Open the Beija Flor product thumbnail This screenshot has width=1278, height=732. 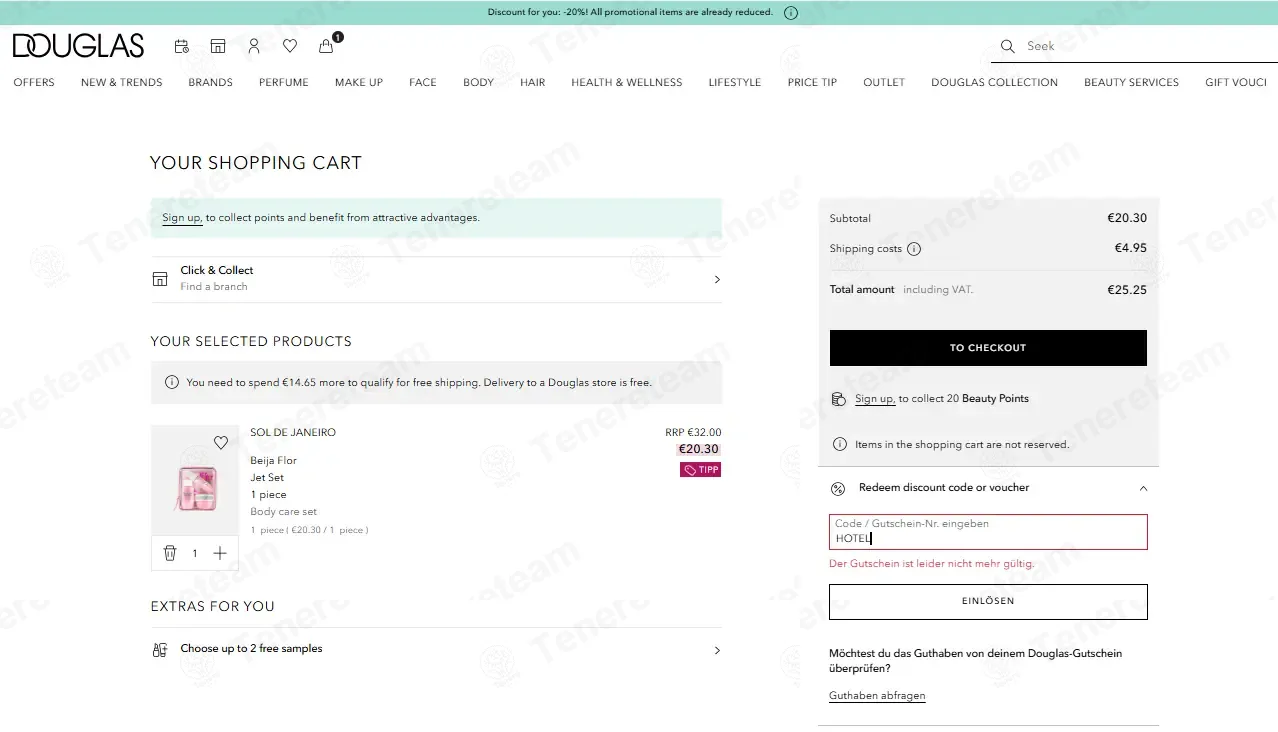click(x=195, y=481)
